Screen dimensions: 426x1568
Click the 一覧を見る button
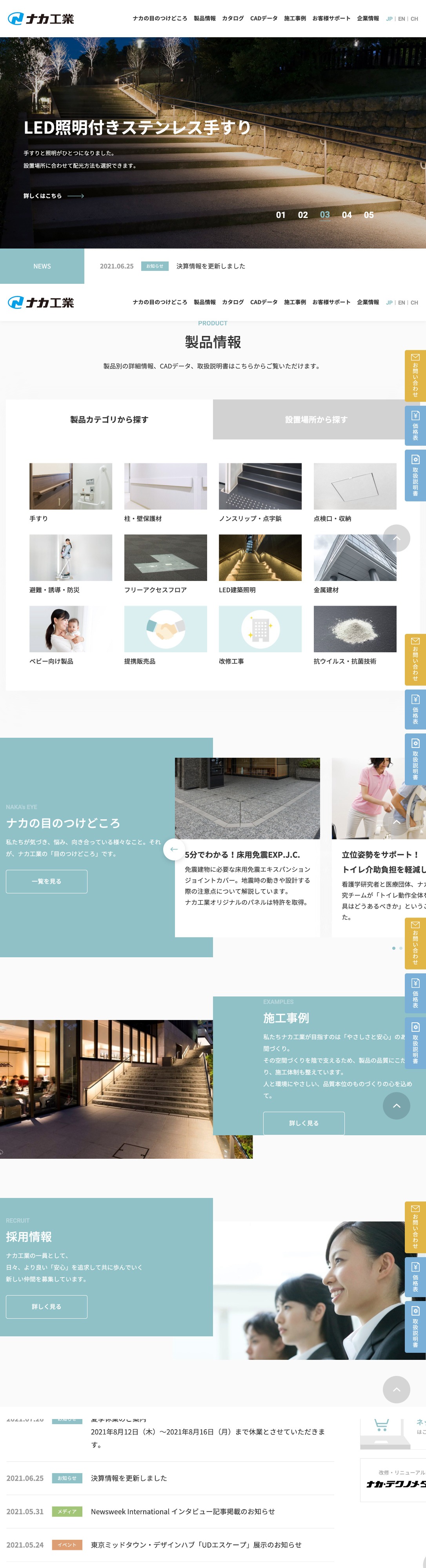click(46, 881)
